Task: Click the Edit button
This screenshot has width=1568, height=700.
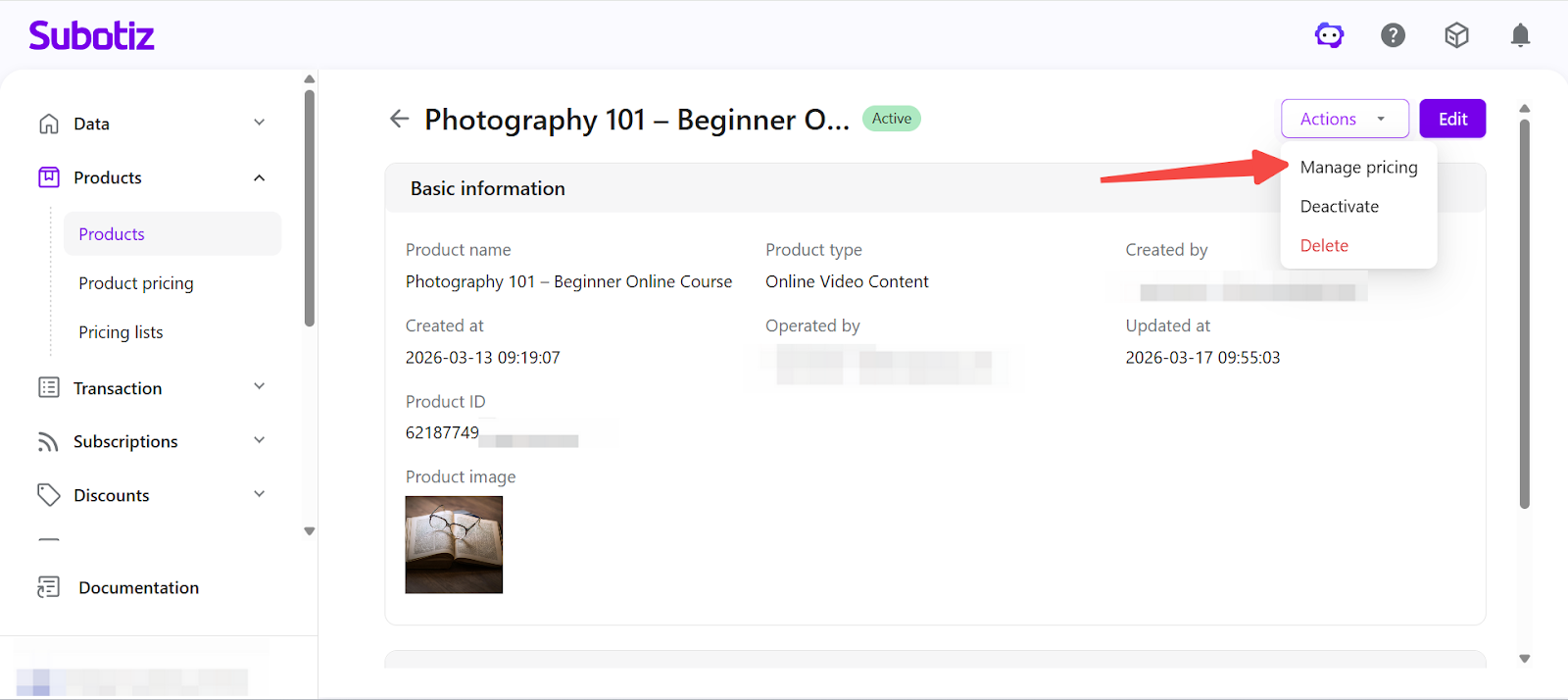Action: tap(1452, 119)
